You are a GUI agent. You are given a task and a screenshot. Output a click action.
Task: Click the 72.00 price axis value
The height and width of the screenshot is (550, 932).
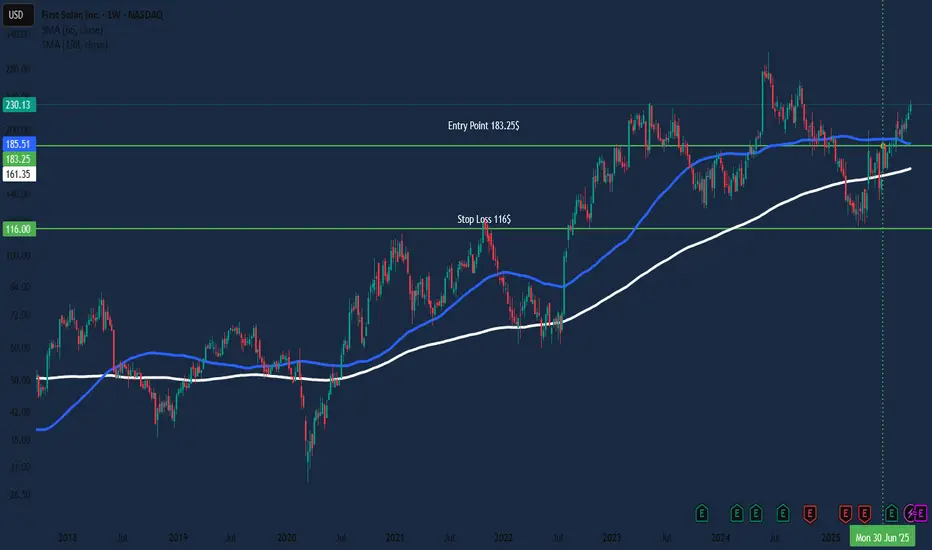coord(20,315)
